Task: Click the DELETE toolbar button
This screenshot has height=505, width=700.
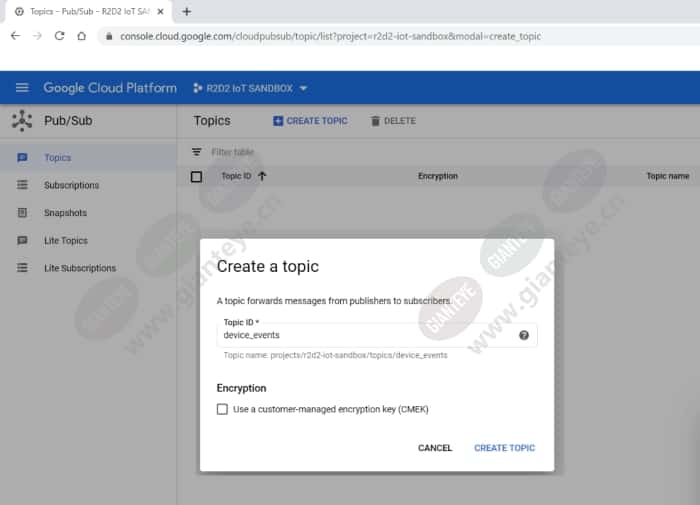Action: [x=393, y=121]
